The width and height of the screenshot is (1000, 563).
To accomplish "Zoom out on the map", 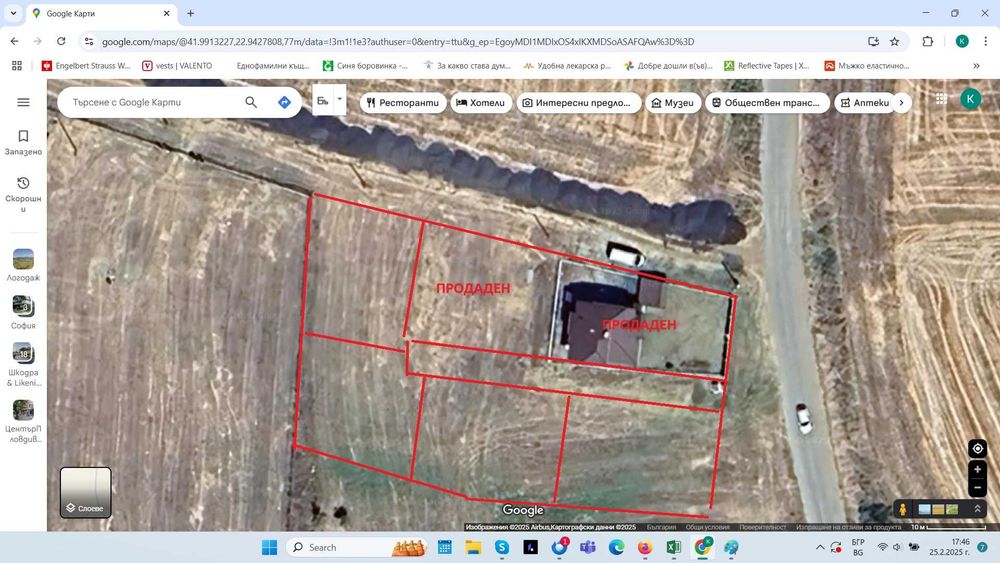I will click(978, 488).
